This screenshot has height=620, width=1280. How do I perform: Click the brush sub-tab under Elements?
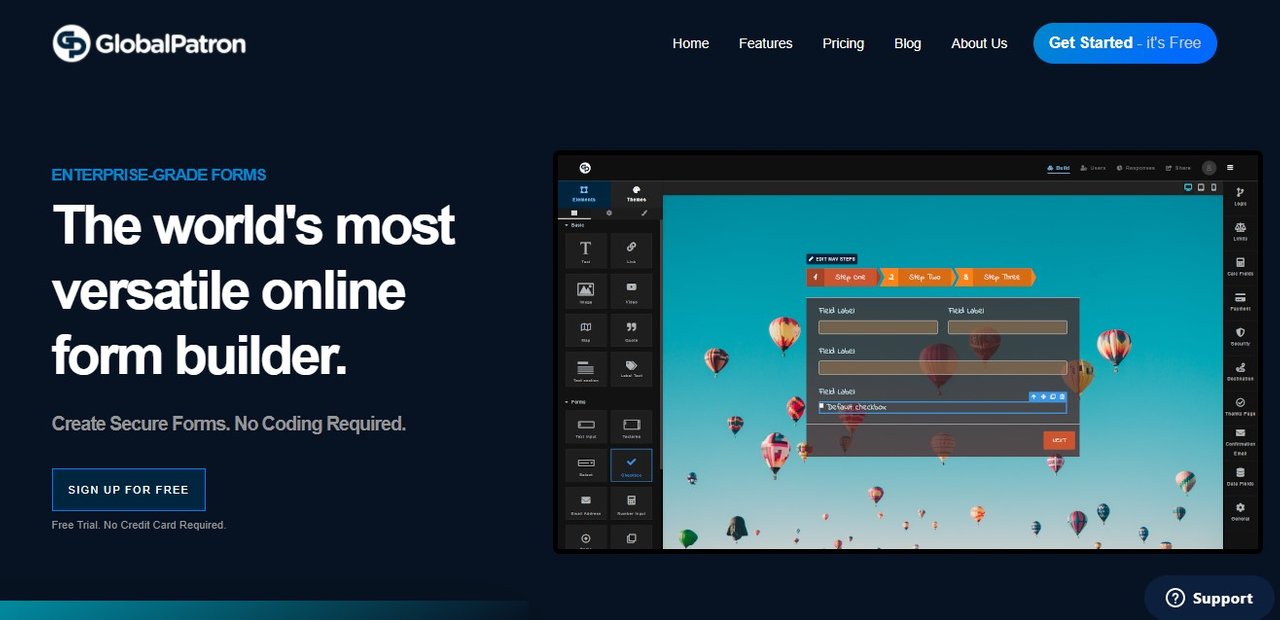click(x=644, y=213)
